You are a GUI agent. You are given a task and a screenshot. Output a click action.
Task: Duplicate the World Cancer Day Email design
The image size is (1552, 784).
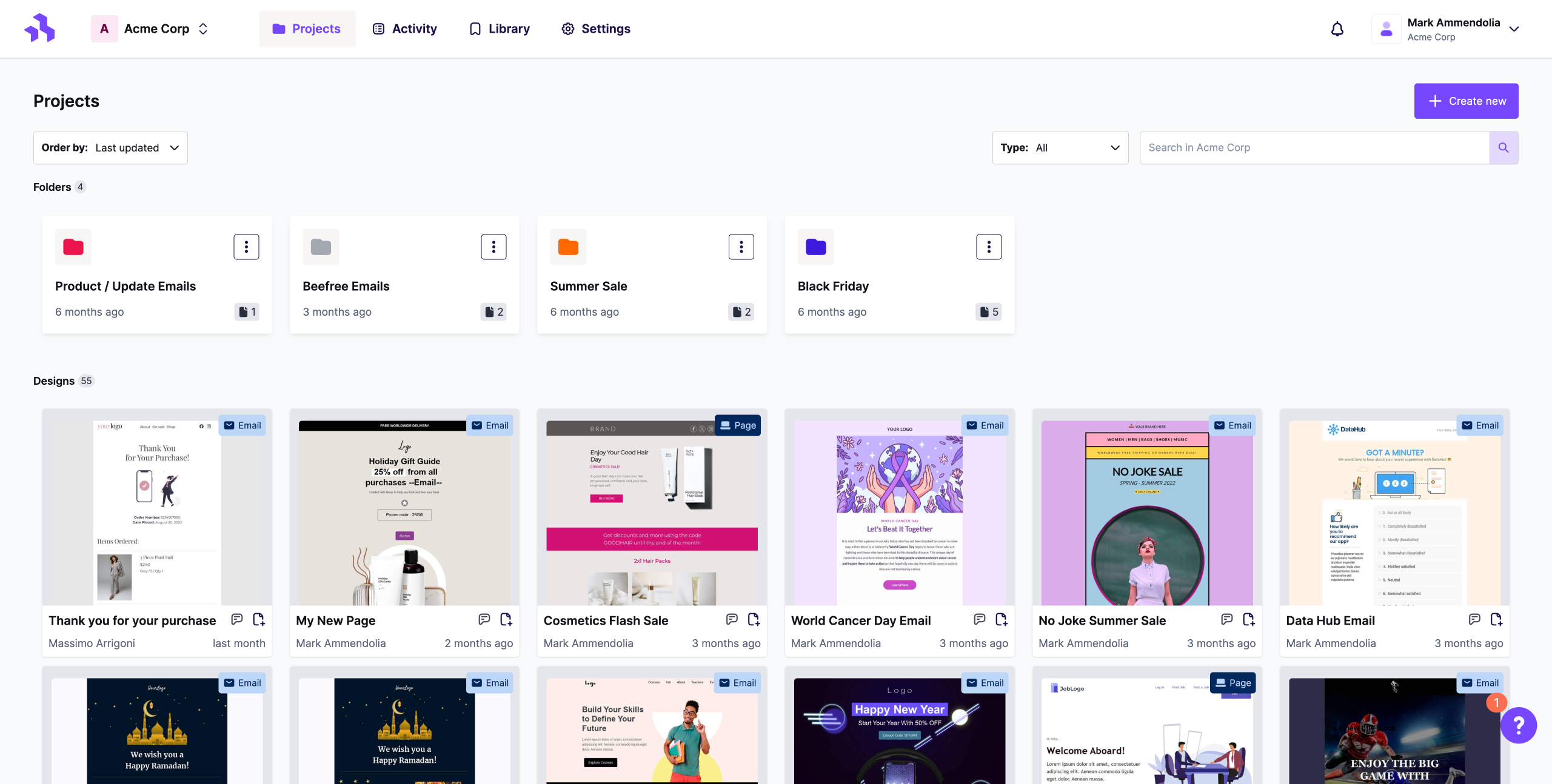point(1001,619)
